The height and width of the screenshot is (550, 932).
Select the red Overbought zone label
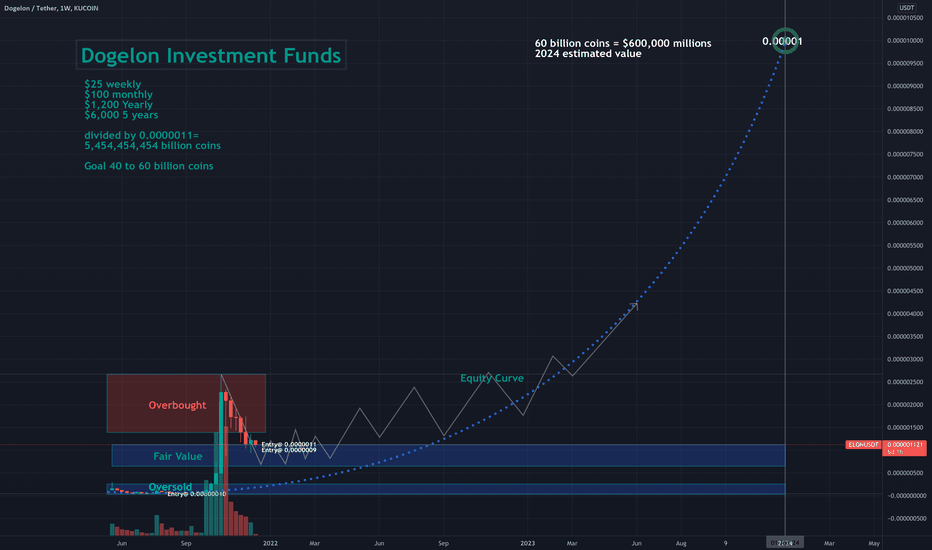[x=177, y=406]
